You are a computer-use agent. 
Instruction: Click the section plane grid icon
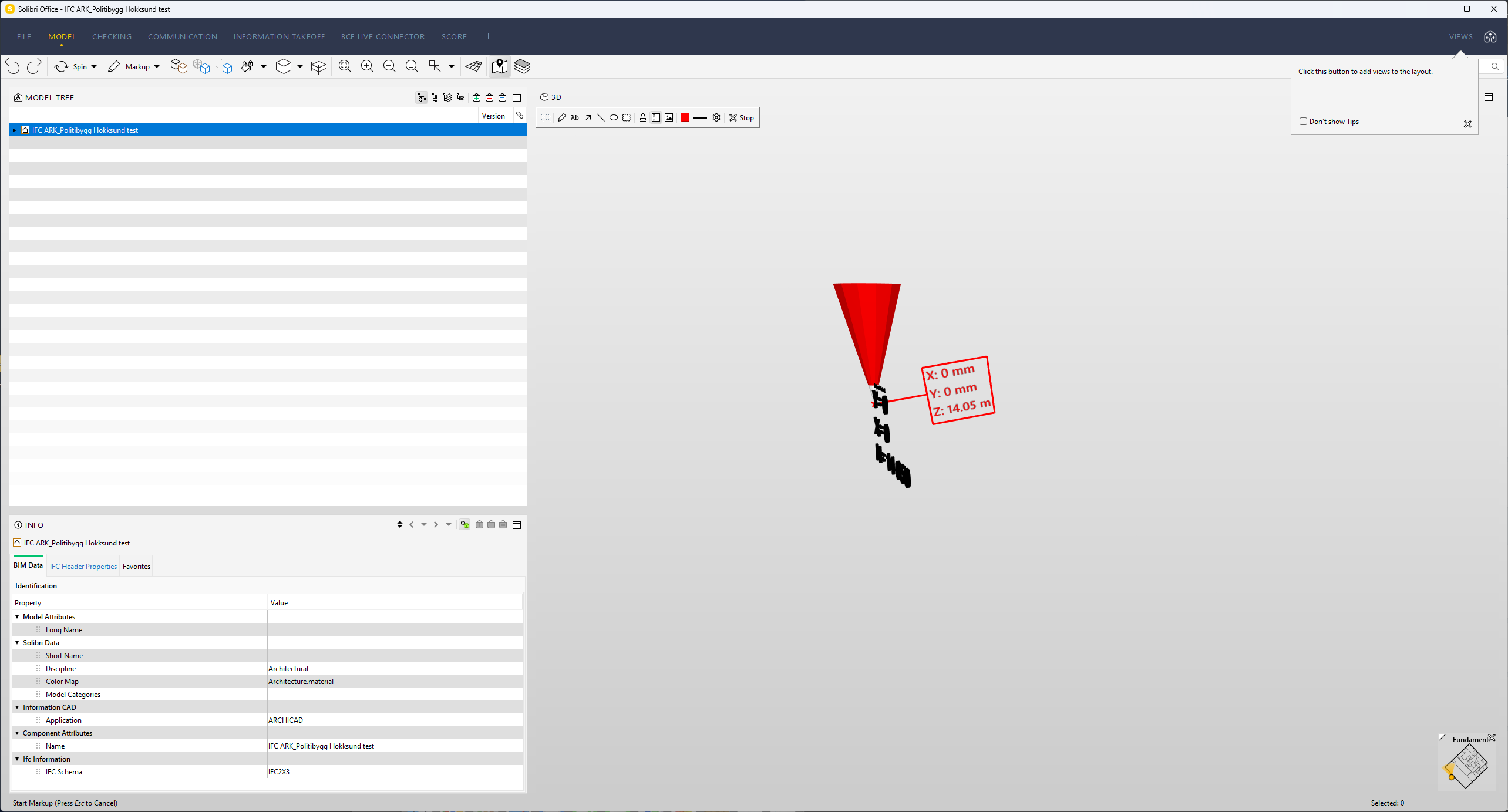(x=473, y=66)
